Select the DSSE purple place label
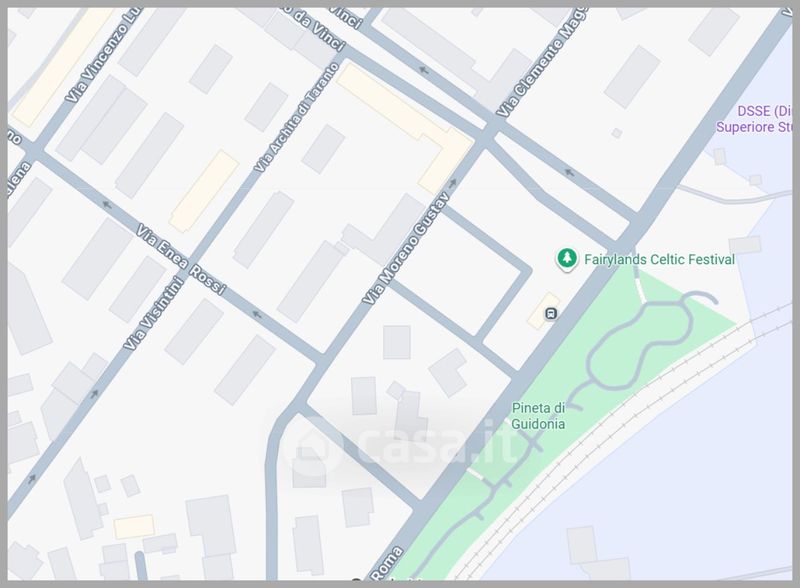800x588 pixels. click(754, 119)
